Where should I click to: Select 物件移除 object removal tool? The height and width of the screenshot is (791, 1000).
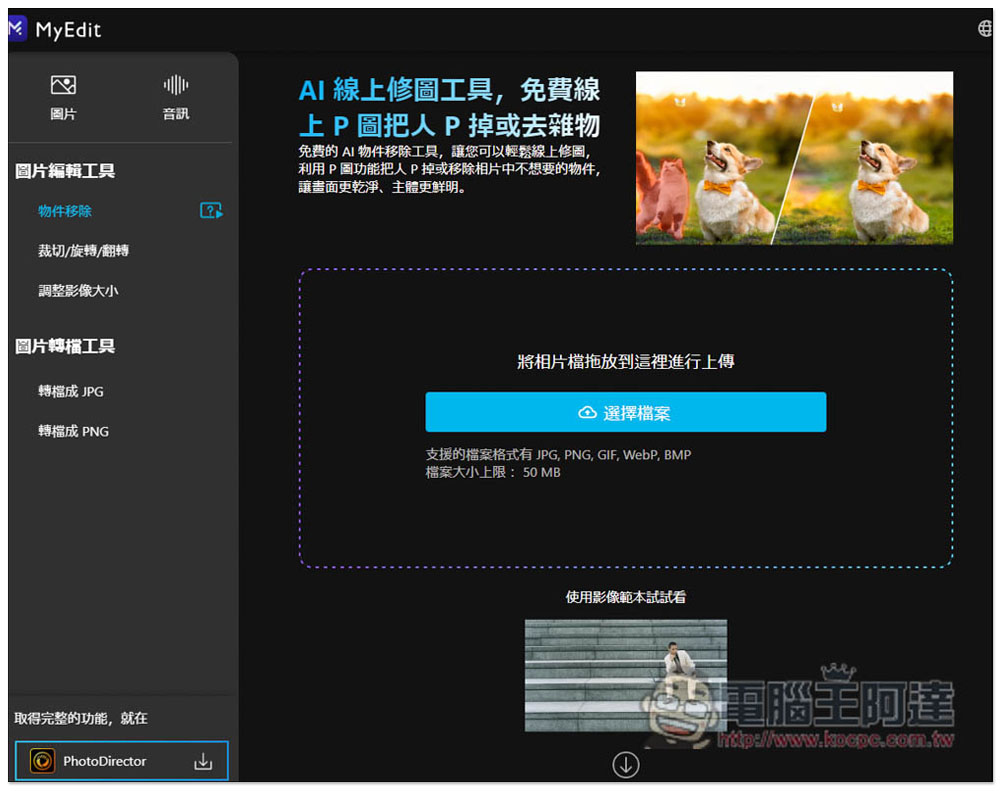click(64, 211)
